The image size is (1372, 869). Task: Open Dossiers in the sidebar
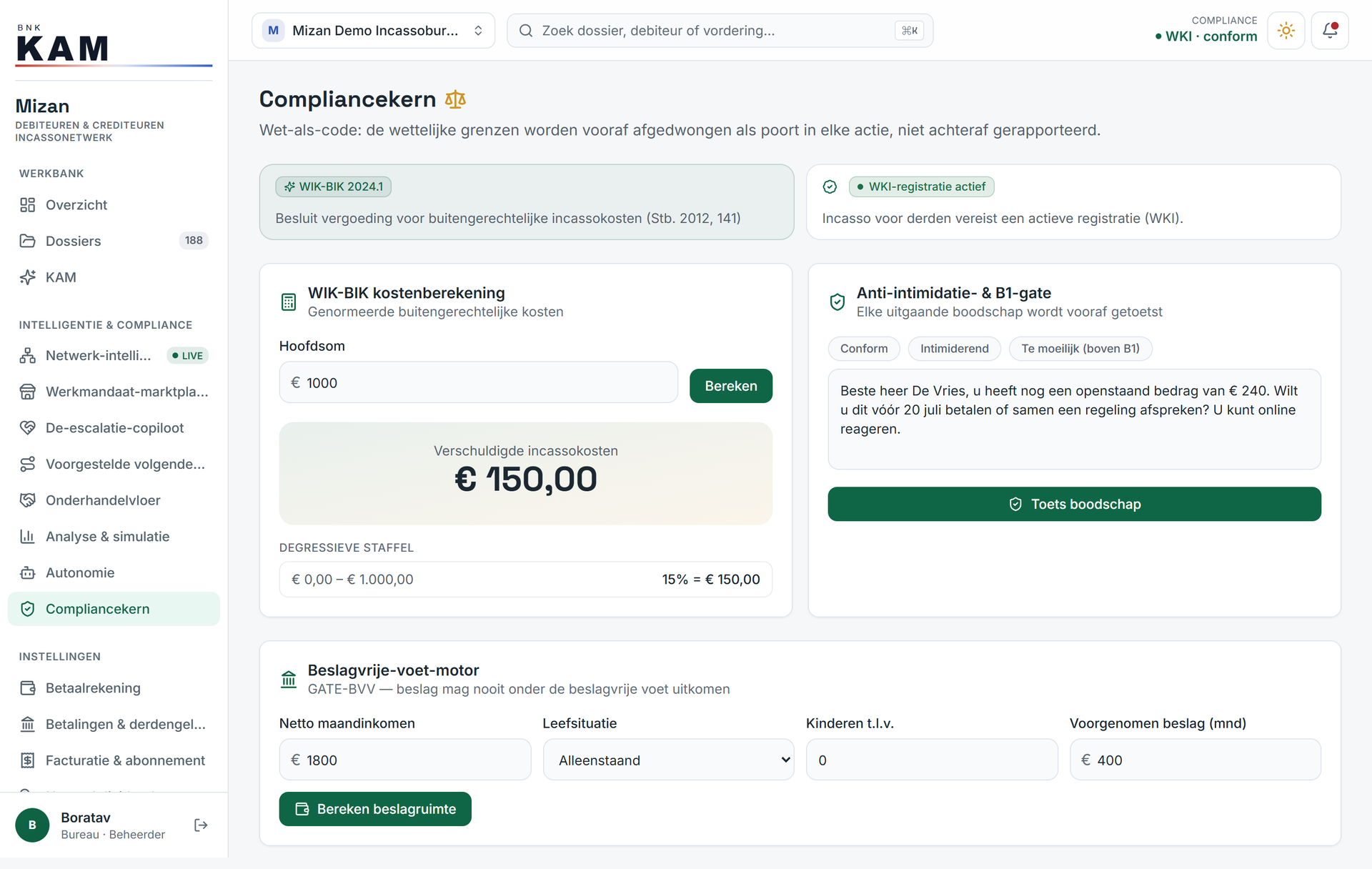(114, 241)
